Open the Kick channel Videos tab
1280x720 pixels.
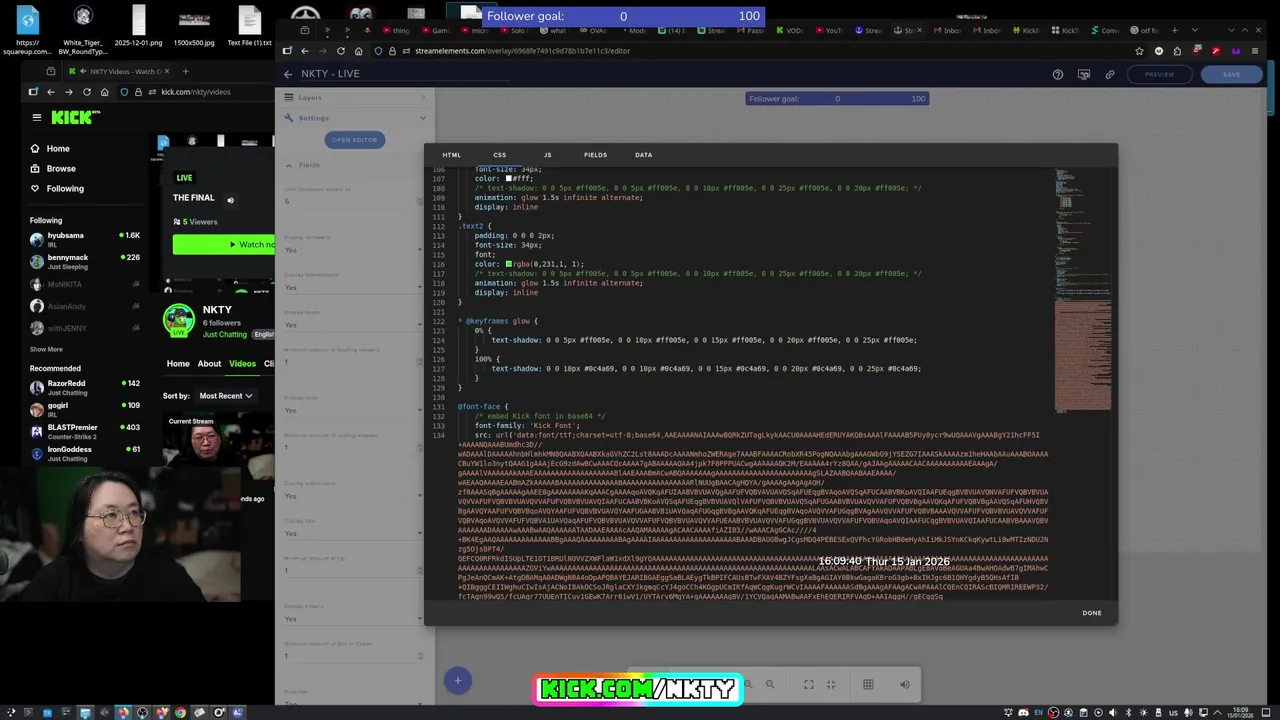tap(242, 363)
